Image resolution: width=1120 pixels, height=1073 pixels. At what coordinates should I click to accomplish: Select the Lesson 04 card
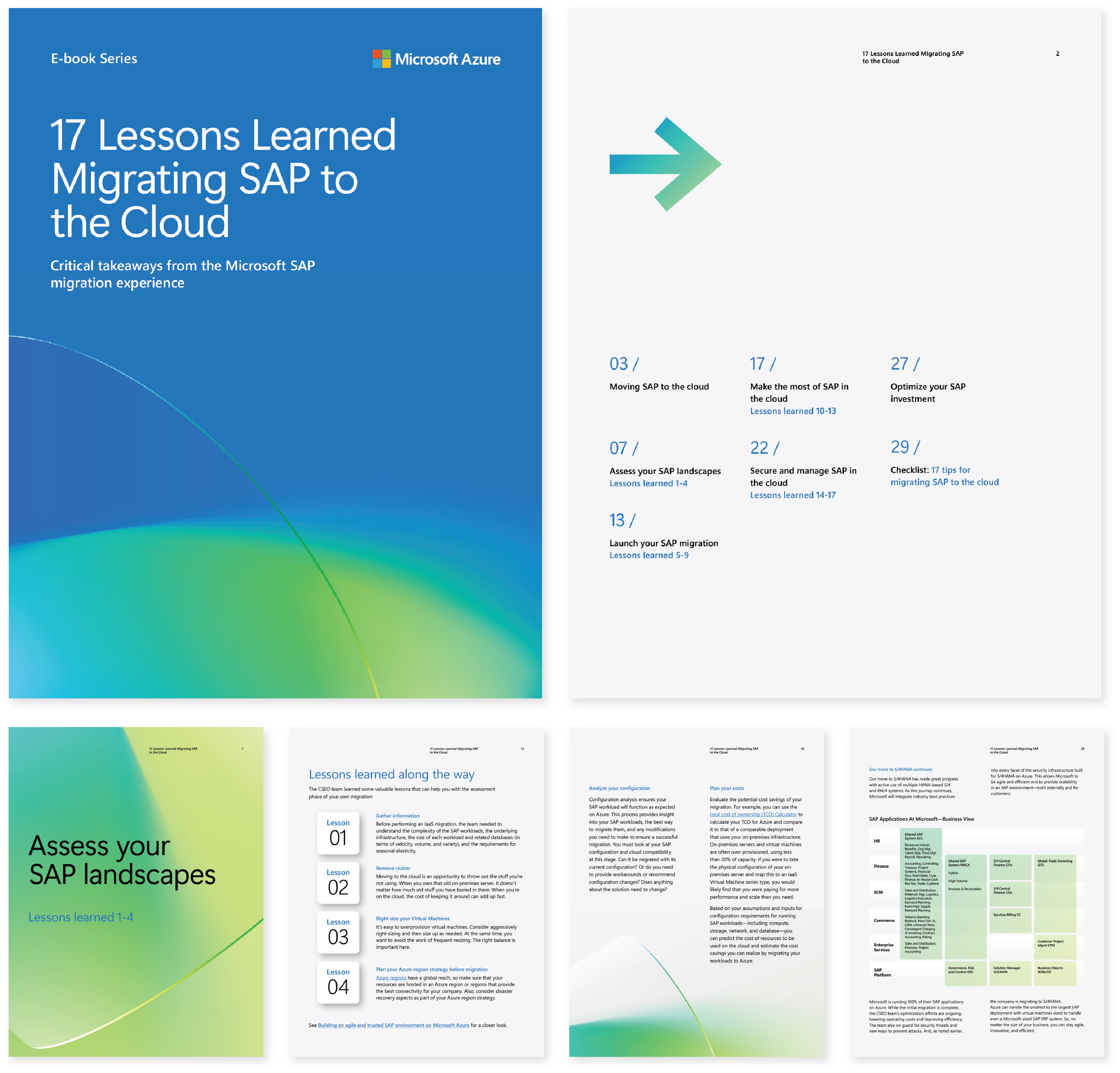point(338,982)
